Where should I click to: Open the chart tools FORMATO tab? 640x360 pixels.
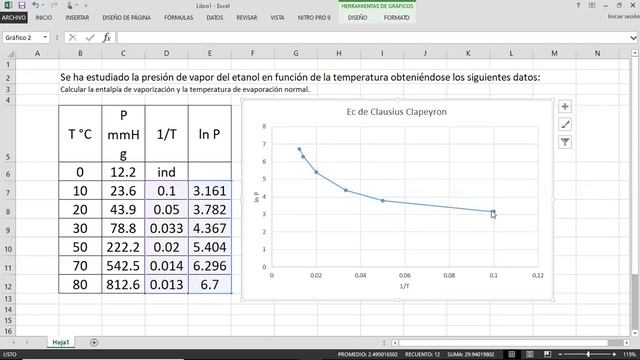coord(396,18)
